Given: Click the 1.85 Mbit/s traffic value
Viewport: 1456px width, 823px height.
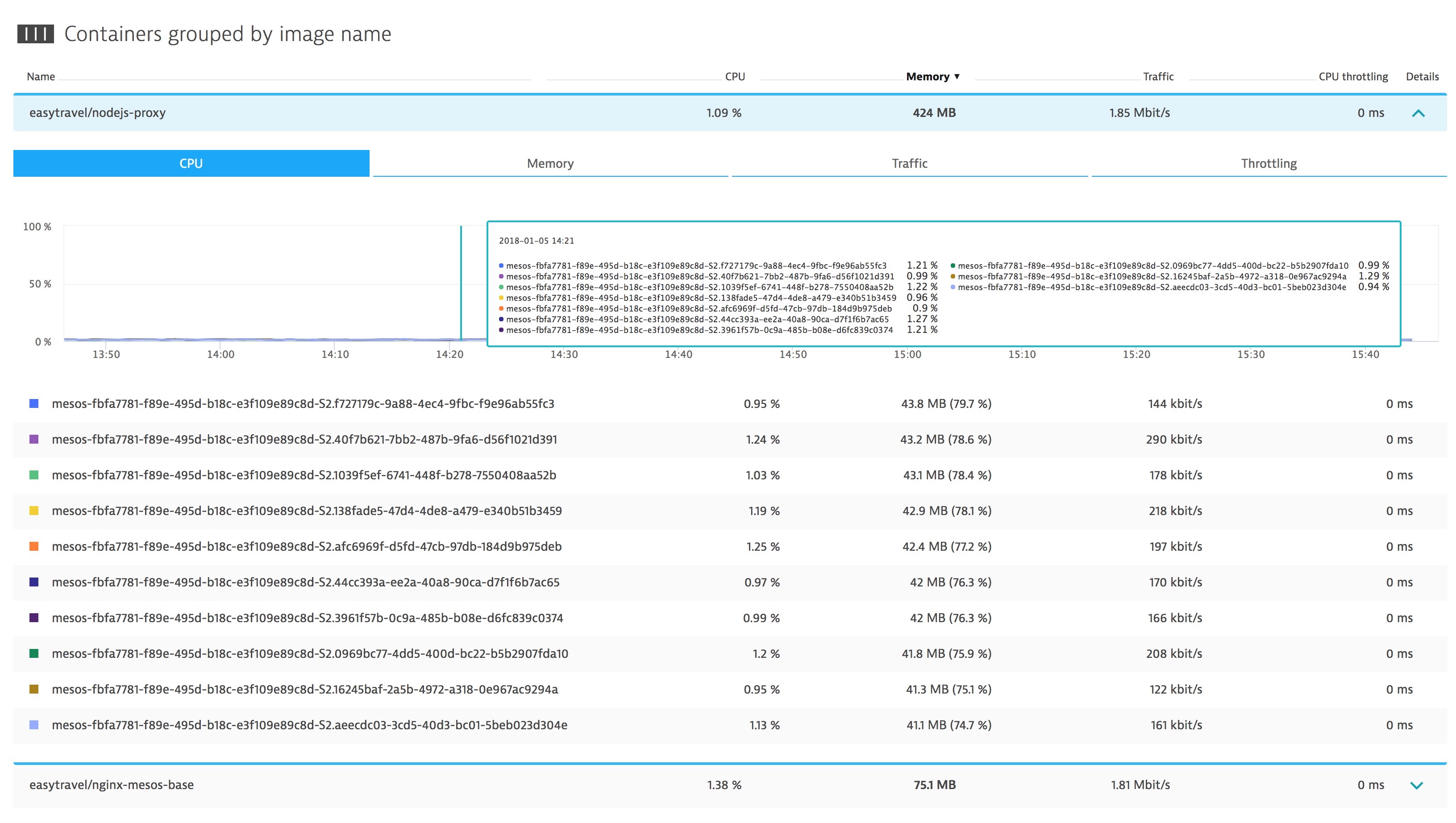Looking at the screenshot, I should click(x=1140, y=112).
